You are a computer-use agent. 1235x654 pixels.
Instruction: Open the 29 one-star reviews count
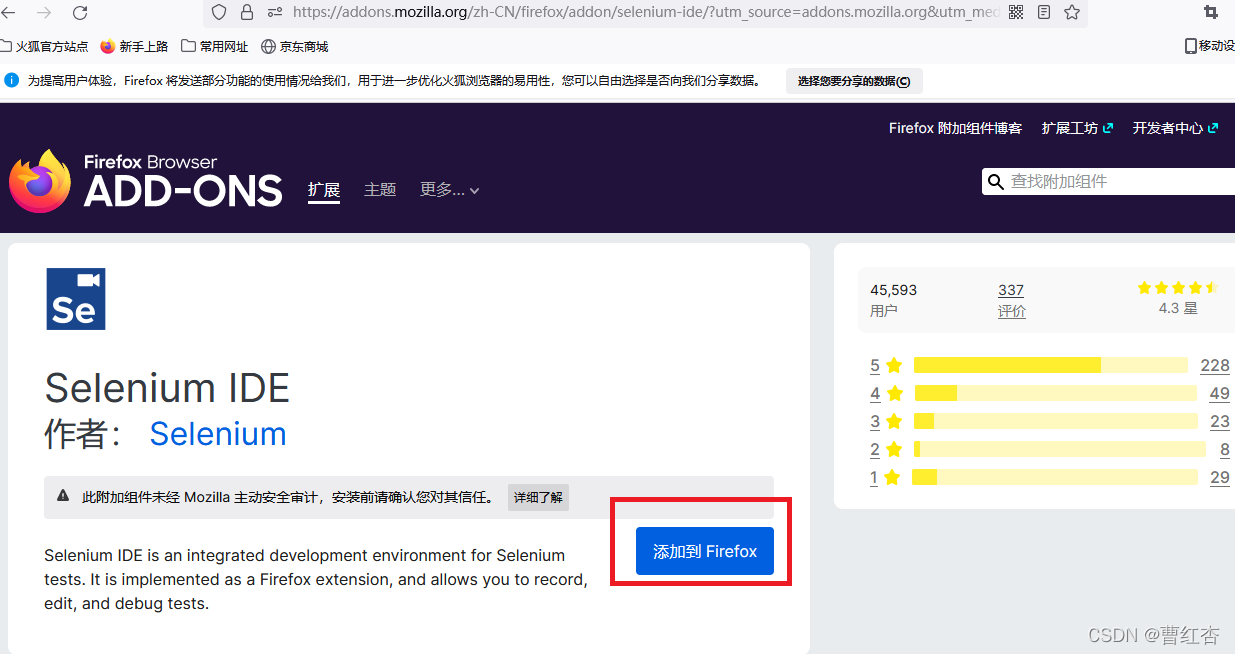tap(1219, 477)
